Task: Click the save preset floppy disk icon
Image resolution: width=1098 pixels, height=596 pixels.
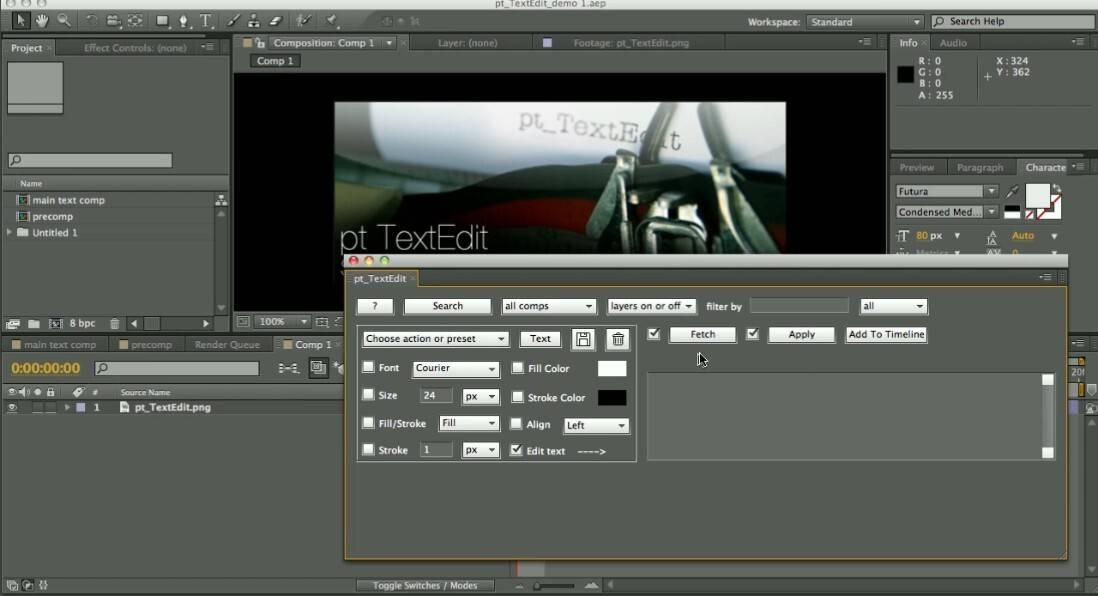Action: pos(583,339)
